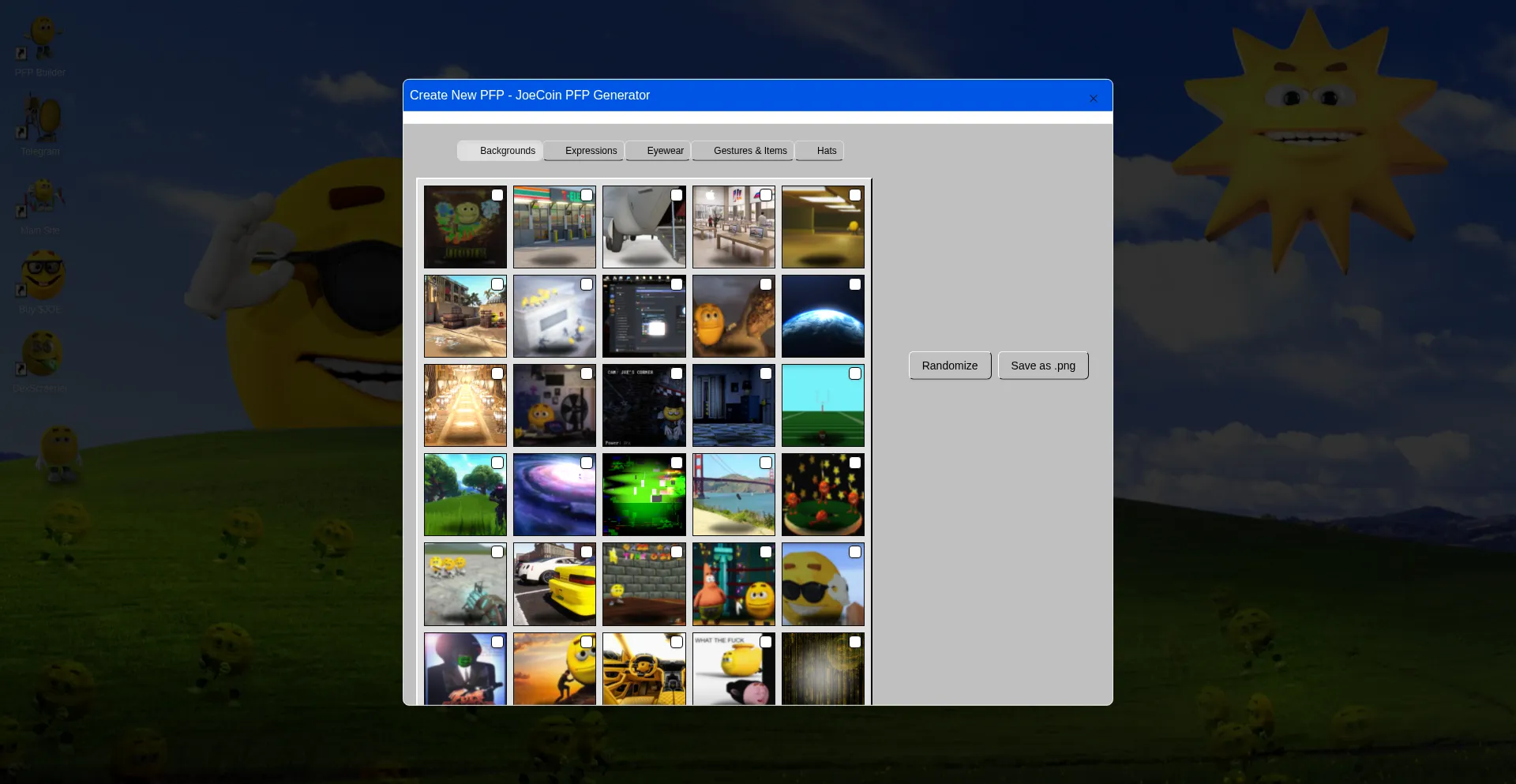The width and height of the screenshot is (1516, 784).
Task: Open the Telegram desktop shortcut
Action: pyautogui.click(x=41, y=124)
